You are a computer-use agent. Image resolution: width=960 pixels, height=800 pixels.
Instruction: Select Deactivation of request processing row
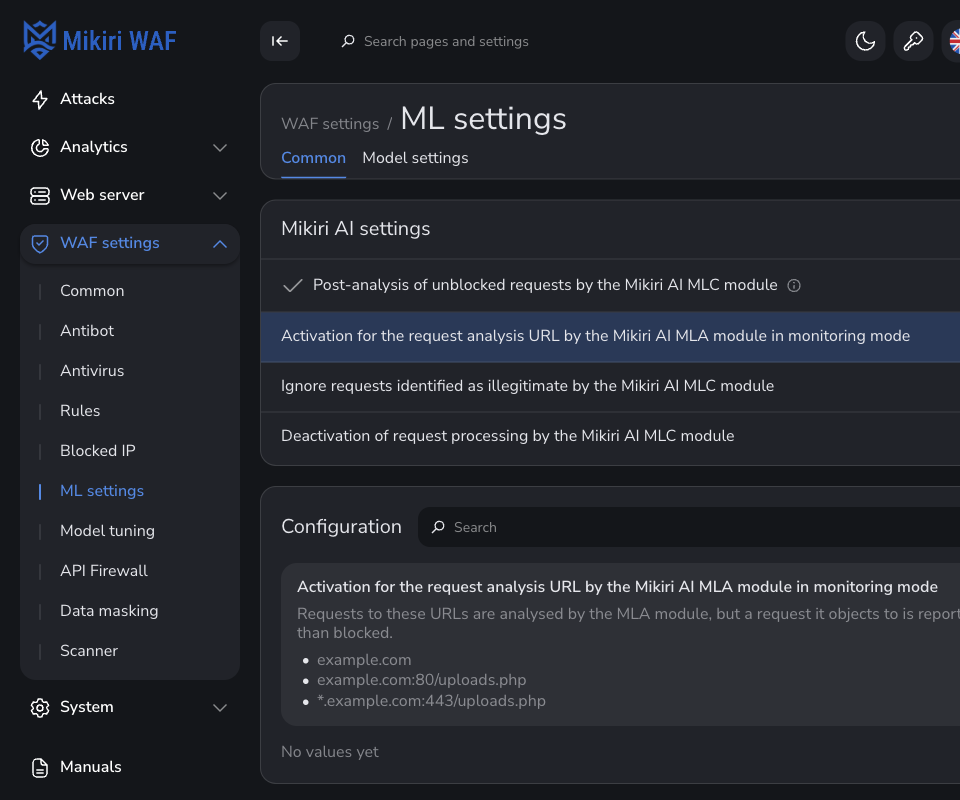(610, 436)
